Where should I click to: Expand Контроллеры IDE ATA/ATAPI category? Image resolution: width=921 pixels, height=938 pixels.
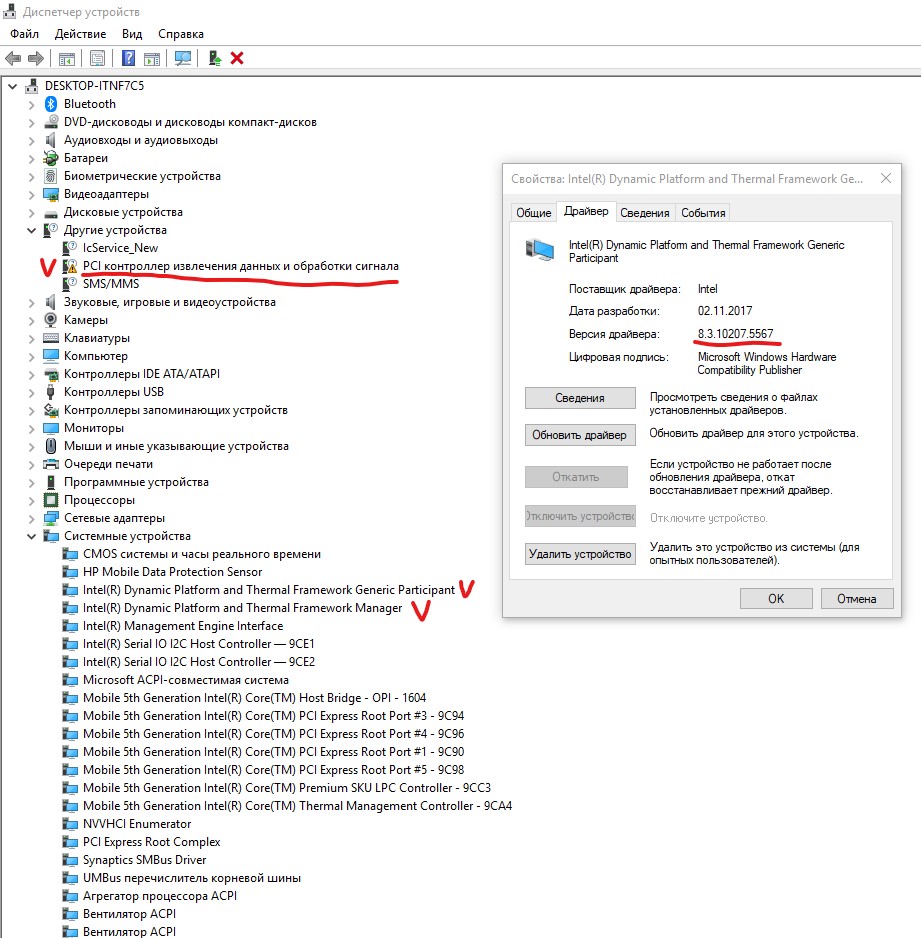click(32, 374)
